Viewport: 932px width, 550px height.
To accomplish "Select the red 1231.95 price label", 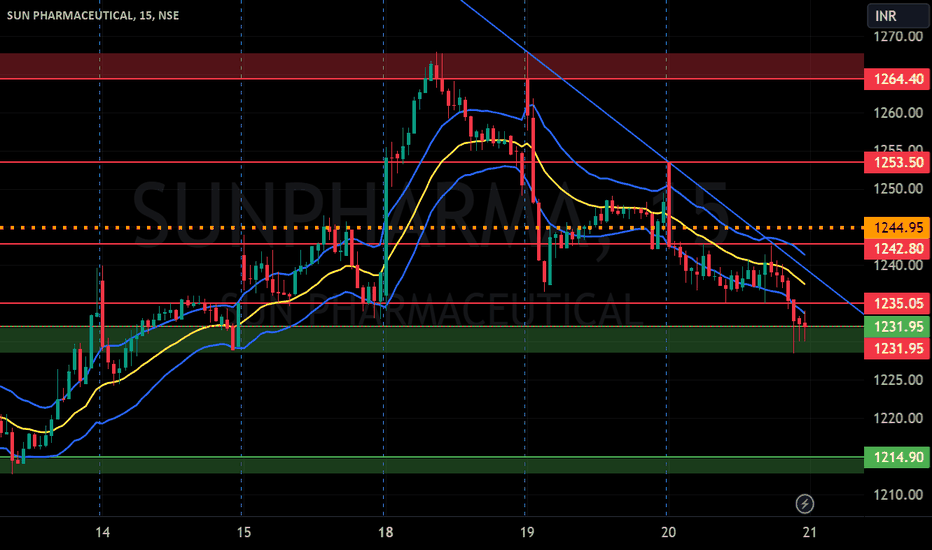I will [897, 348].
